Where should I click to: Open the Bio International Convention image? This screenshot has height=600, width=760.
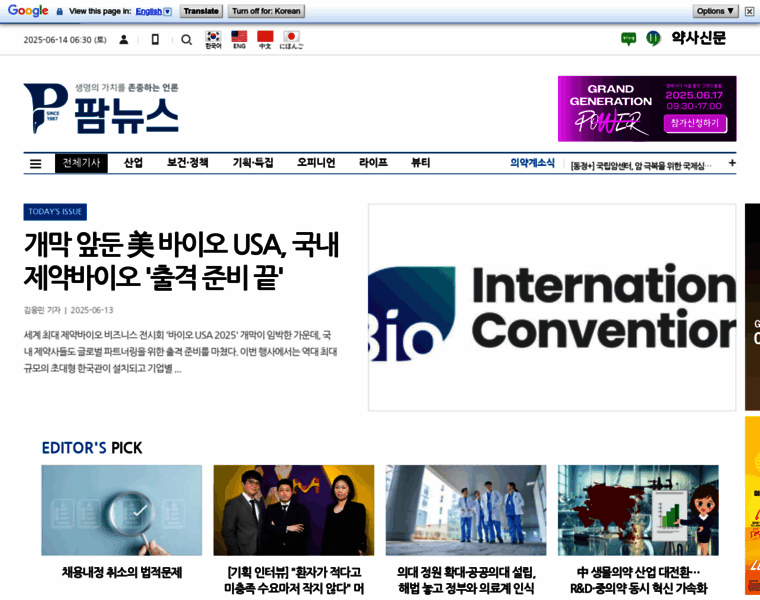(552, 307)
